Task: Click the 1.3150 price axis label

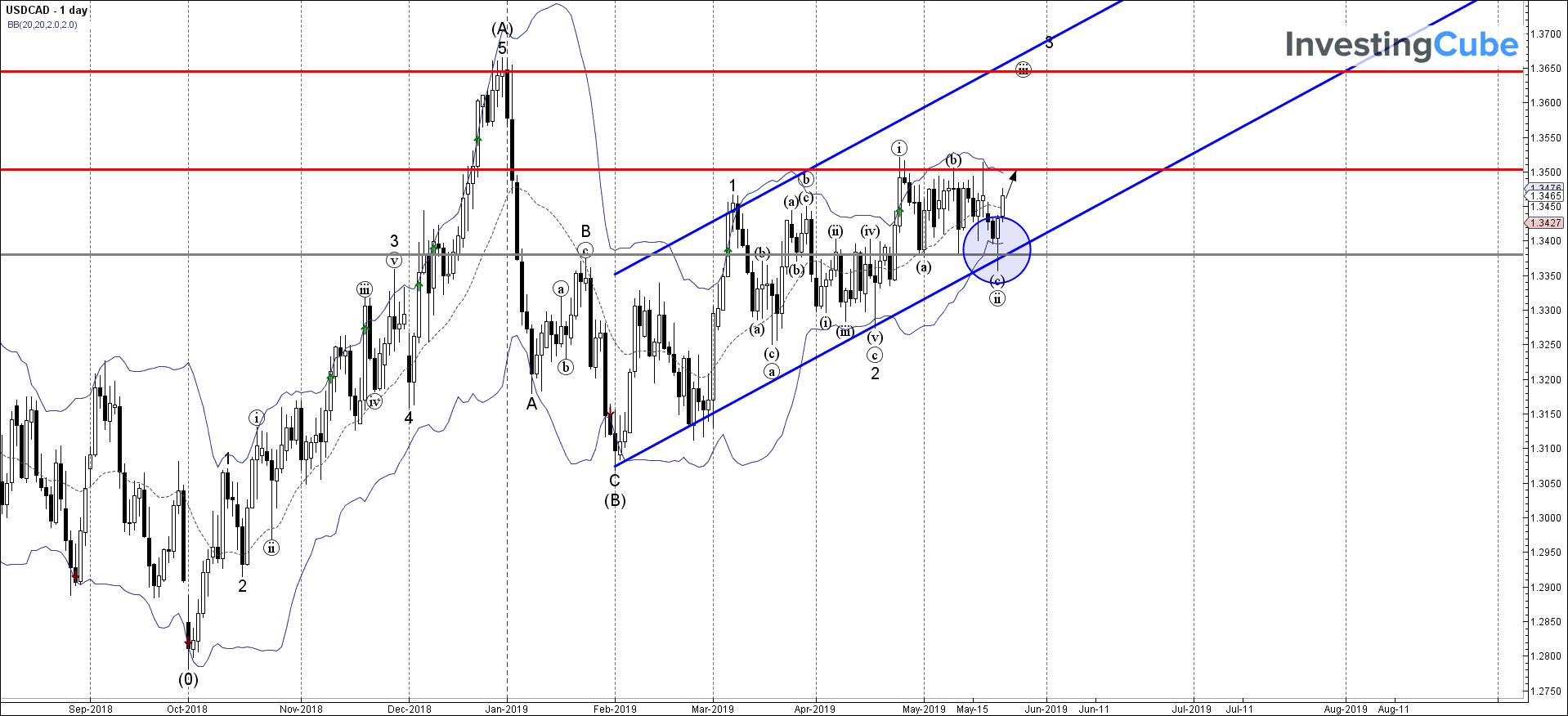Action: tap(1546, 414)
